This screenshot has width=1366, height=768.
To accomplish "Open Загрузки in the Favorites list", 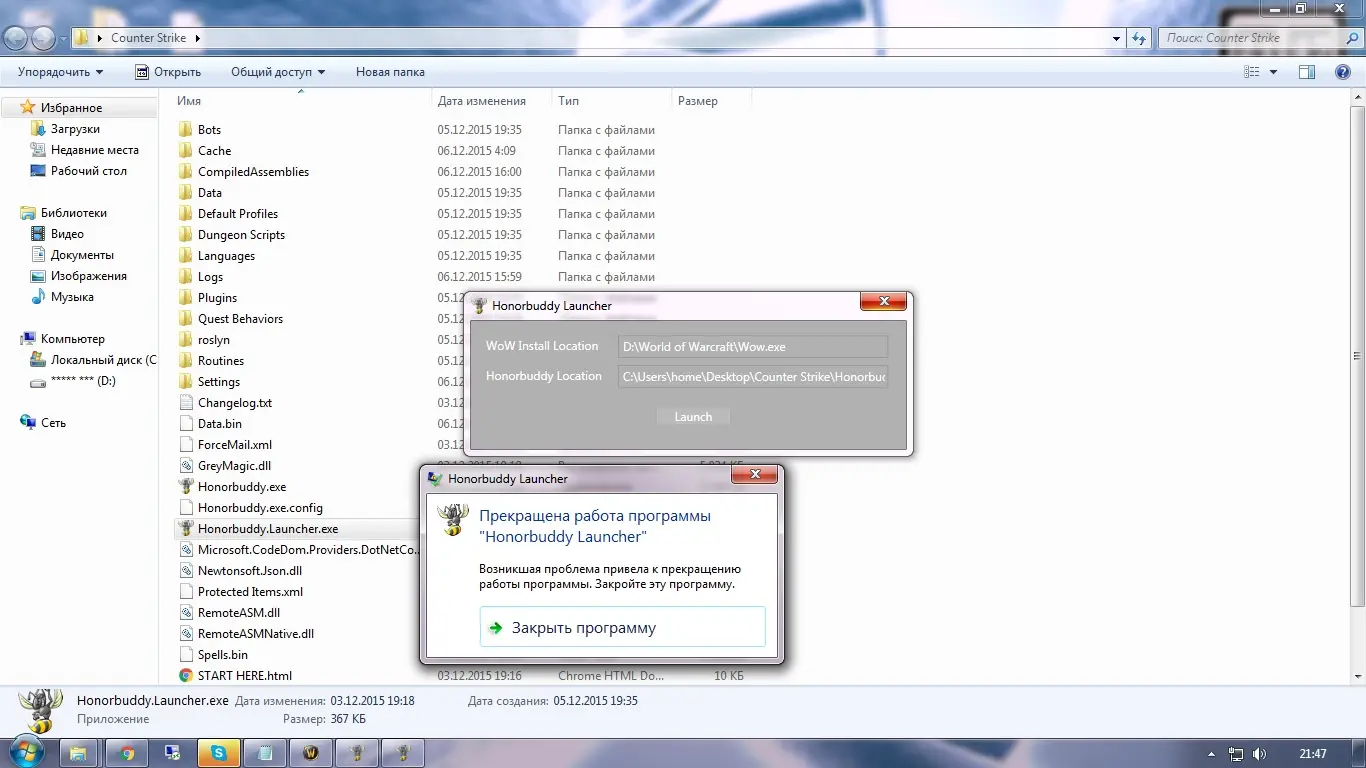I will pyautogui.click(x=75, y=129).
